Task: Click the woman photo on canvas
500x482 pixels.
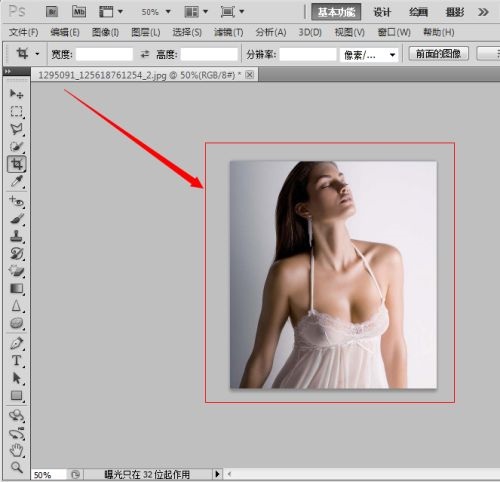Action: point(333,275)
